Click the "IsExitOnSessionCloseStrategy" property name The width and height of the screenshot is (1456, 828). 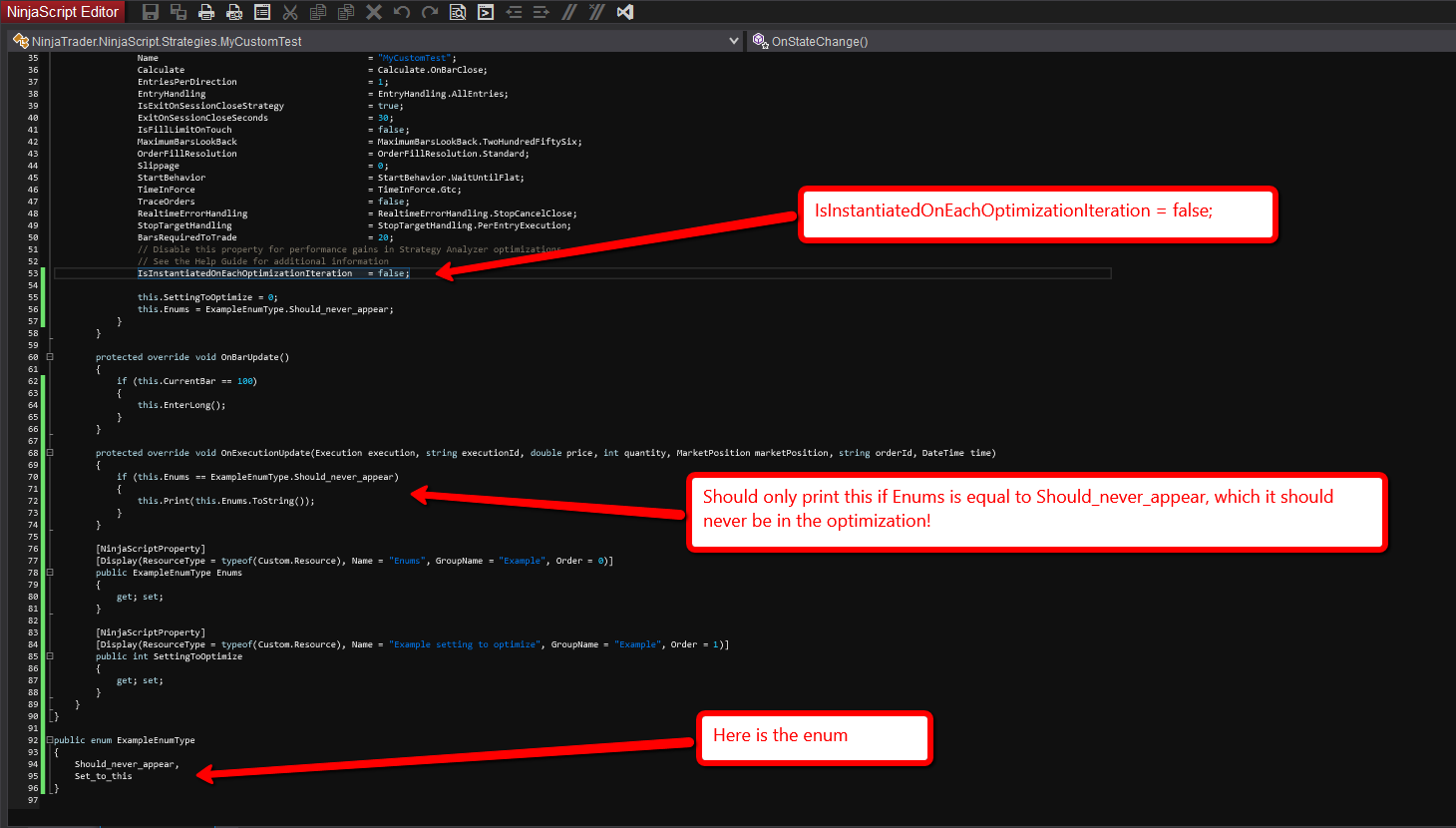pyautogui.click(x=210, y=106)
